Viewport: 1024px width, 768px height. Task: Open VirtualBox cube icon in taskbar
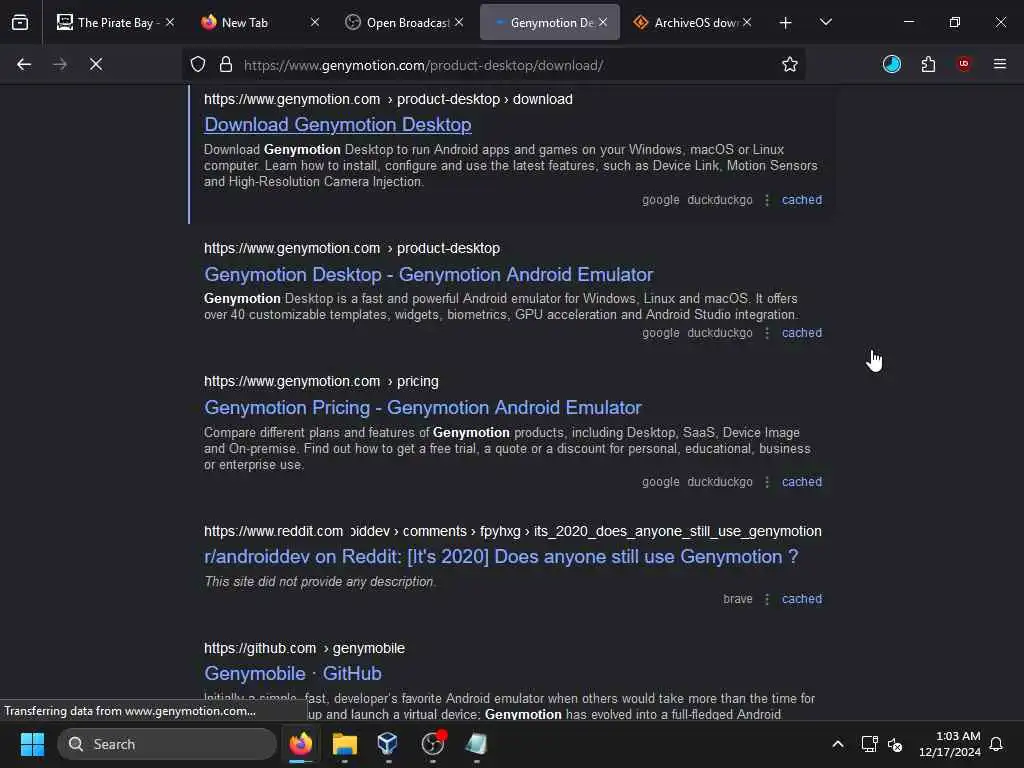(388, 744)
